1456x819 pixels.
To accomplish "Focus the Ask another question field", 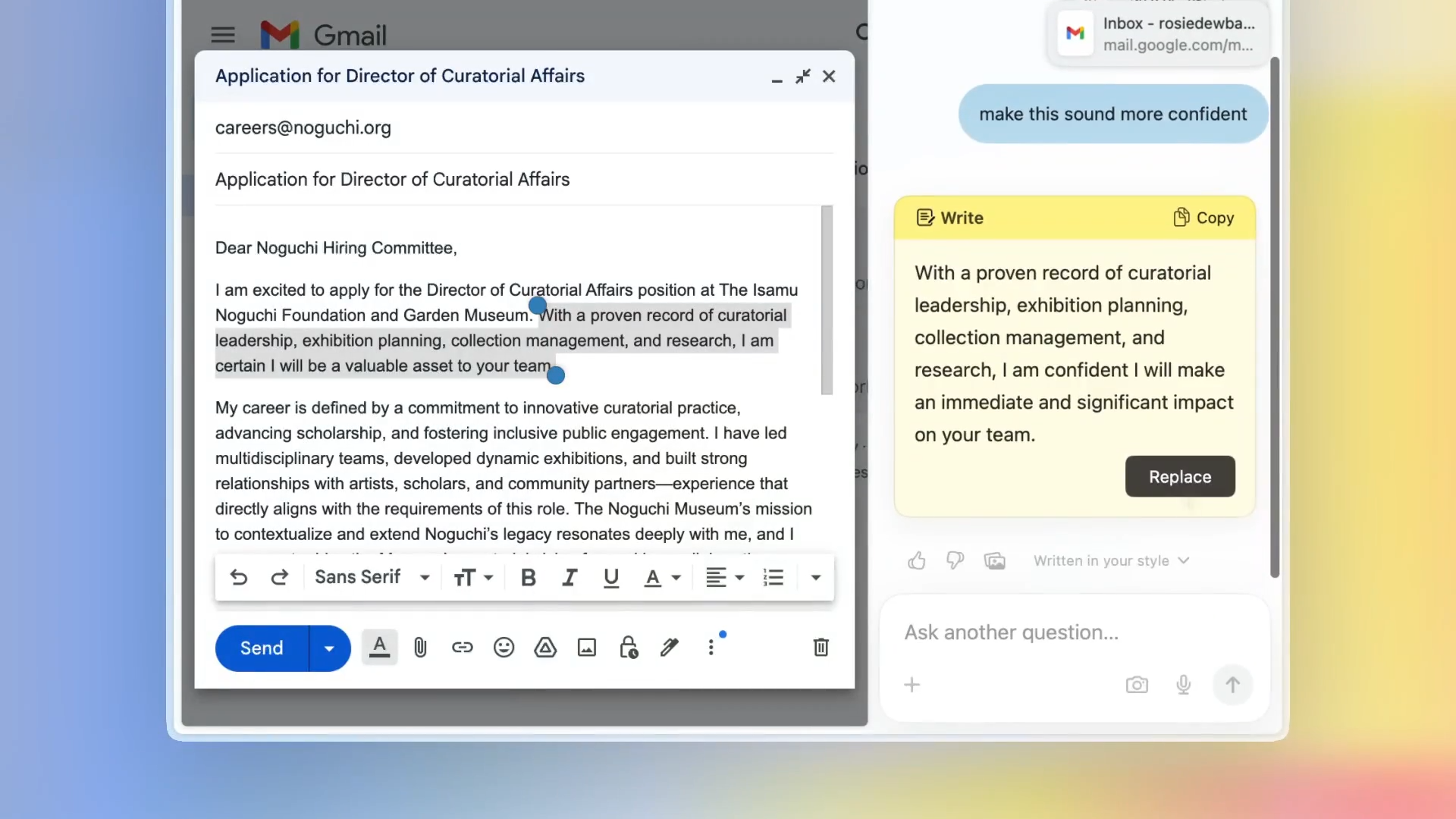I will point(1074,633).
